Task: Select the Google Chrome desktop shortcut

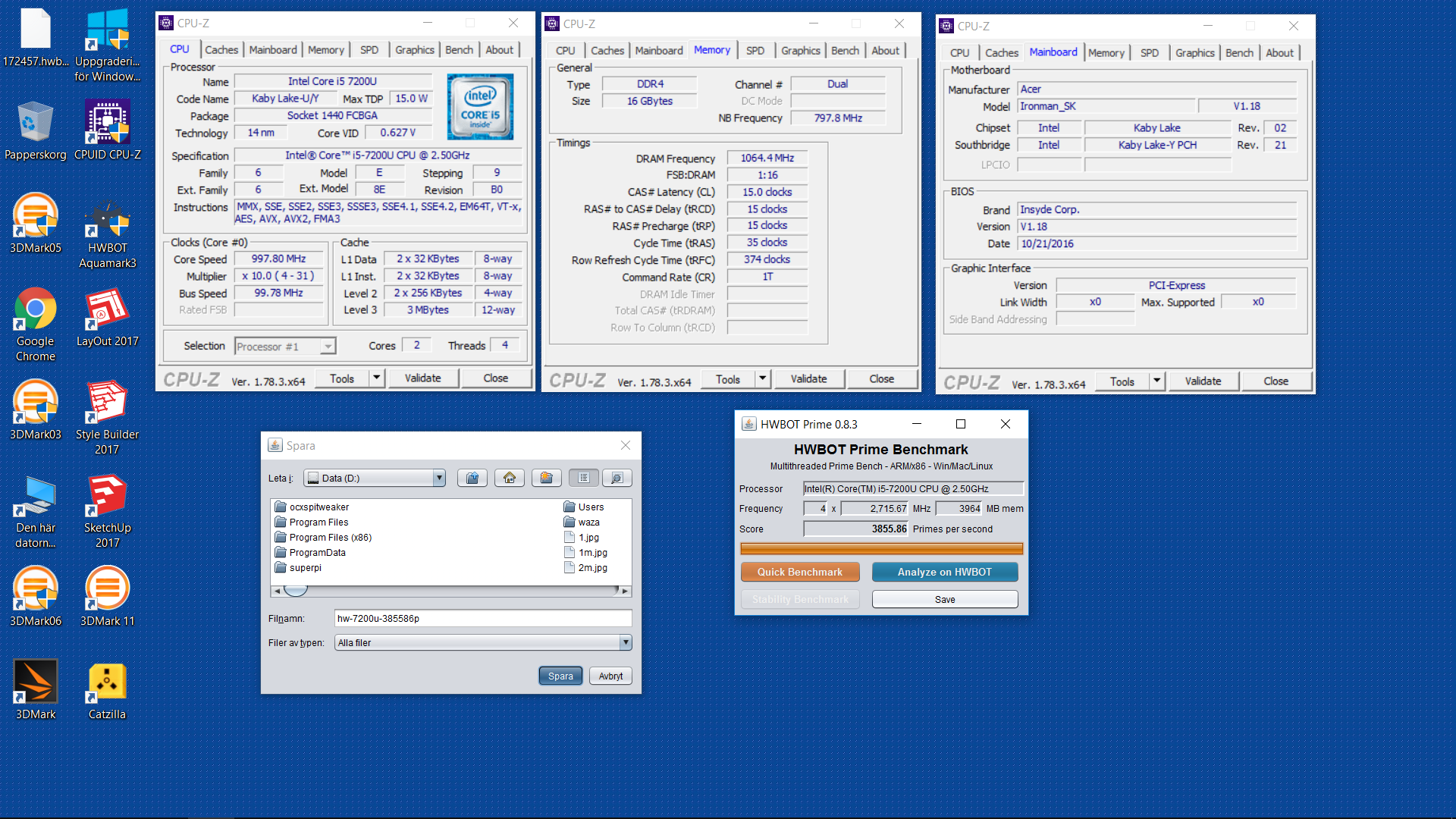Action: pos(35,325)
